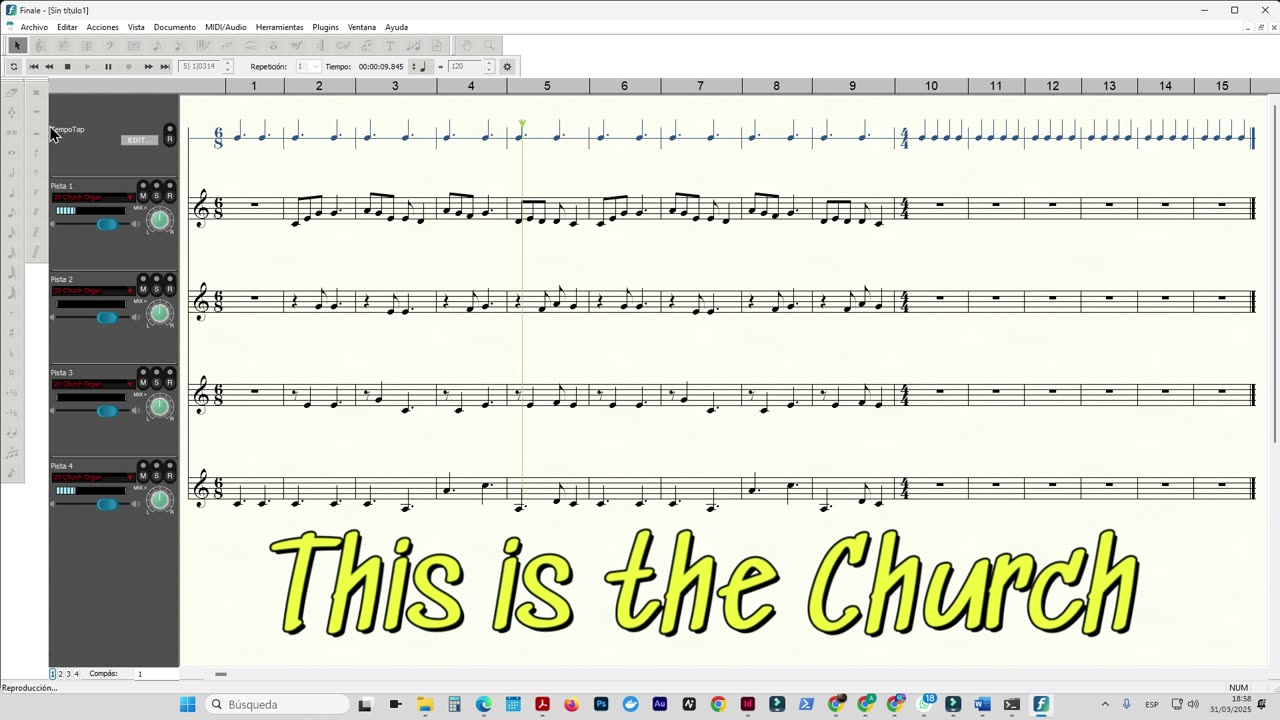Viewport: 1280px width, 720px height.
Task: Adjust Pista 1 volume slider
Action: pos(107,224)
